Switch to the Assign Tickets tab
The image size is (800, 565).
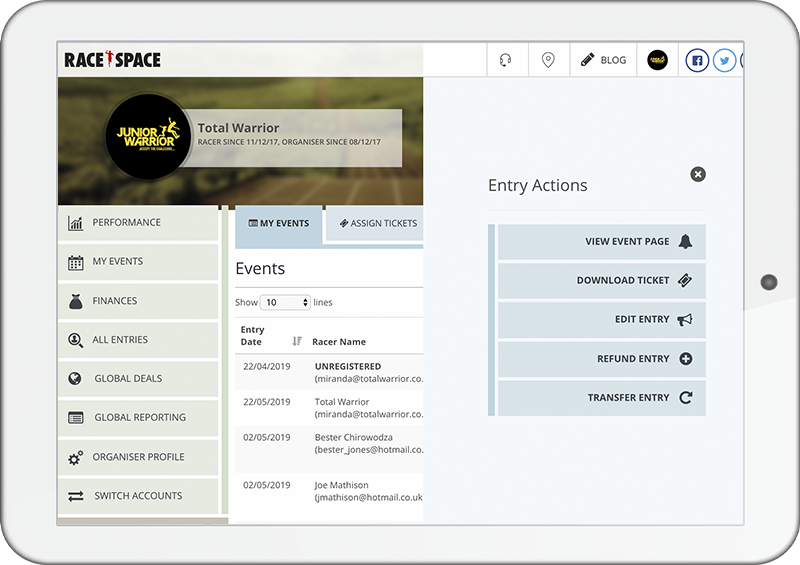[x=376, y=223]
